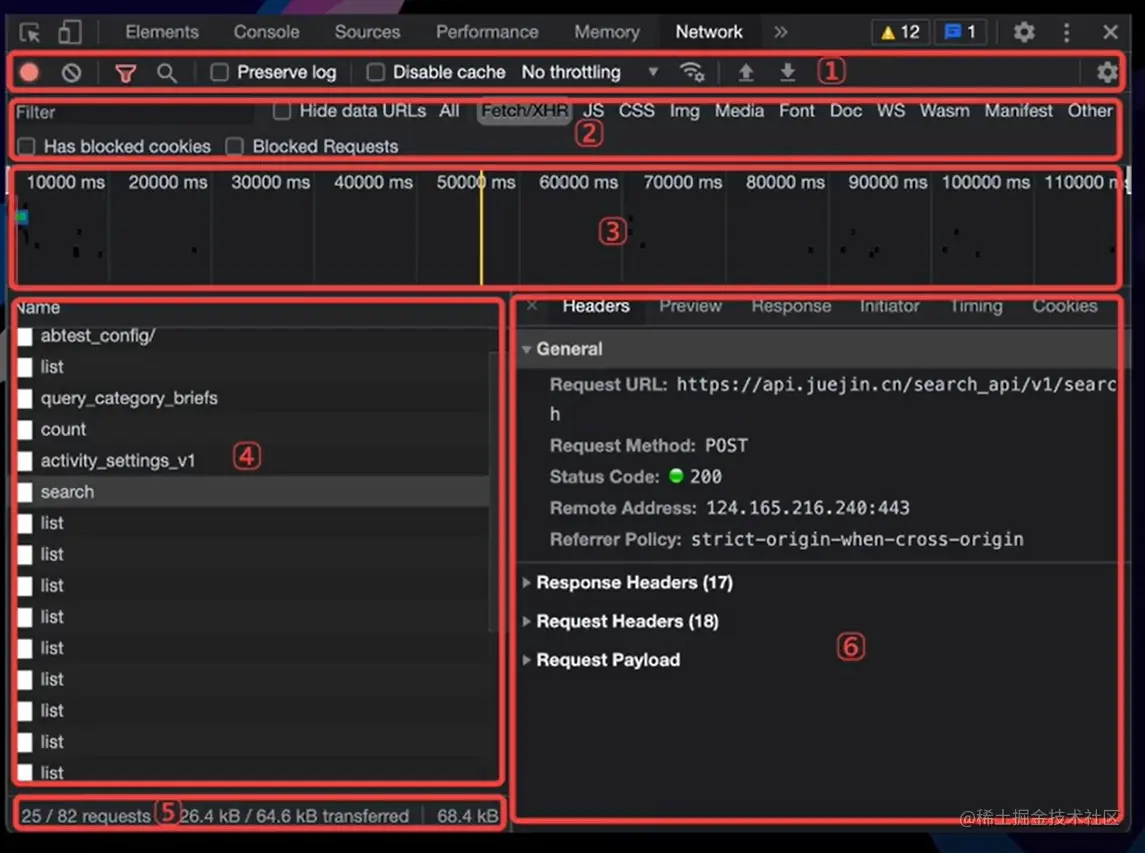Switch to the Performance tab
The image size is (1145, 853).
pyautogui.click(x=487, y=32)
